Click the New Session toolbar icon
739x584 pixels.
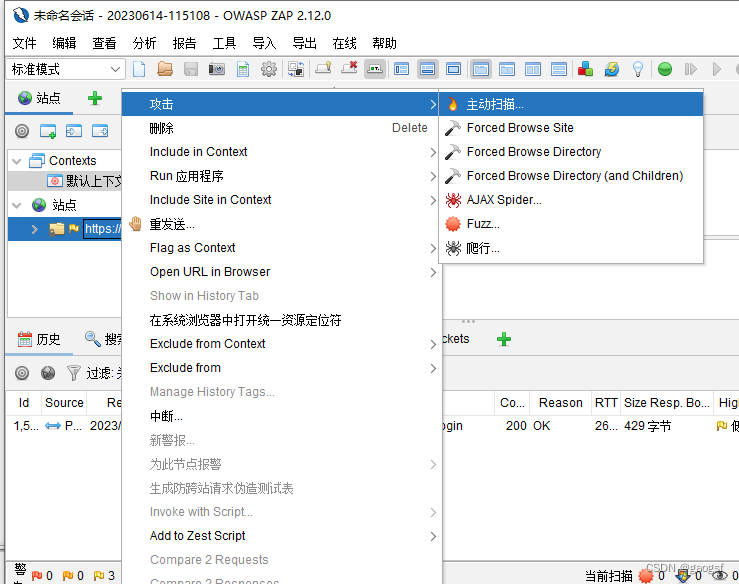[x=139, y=69]
